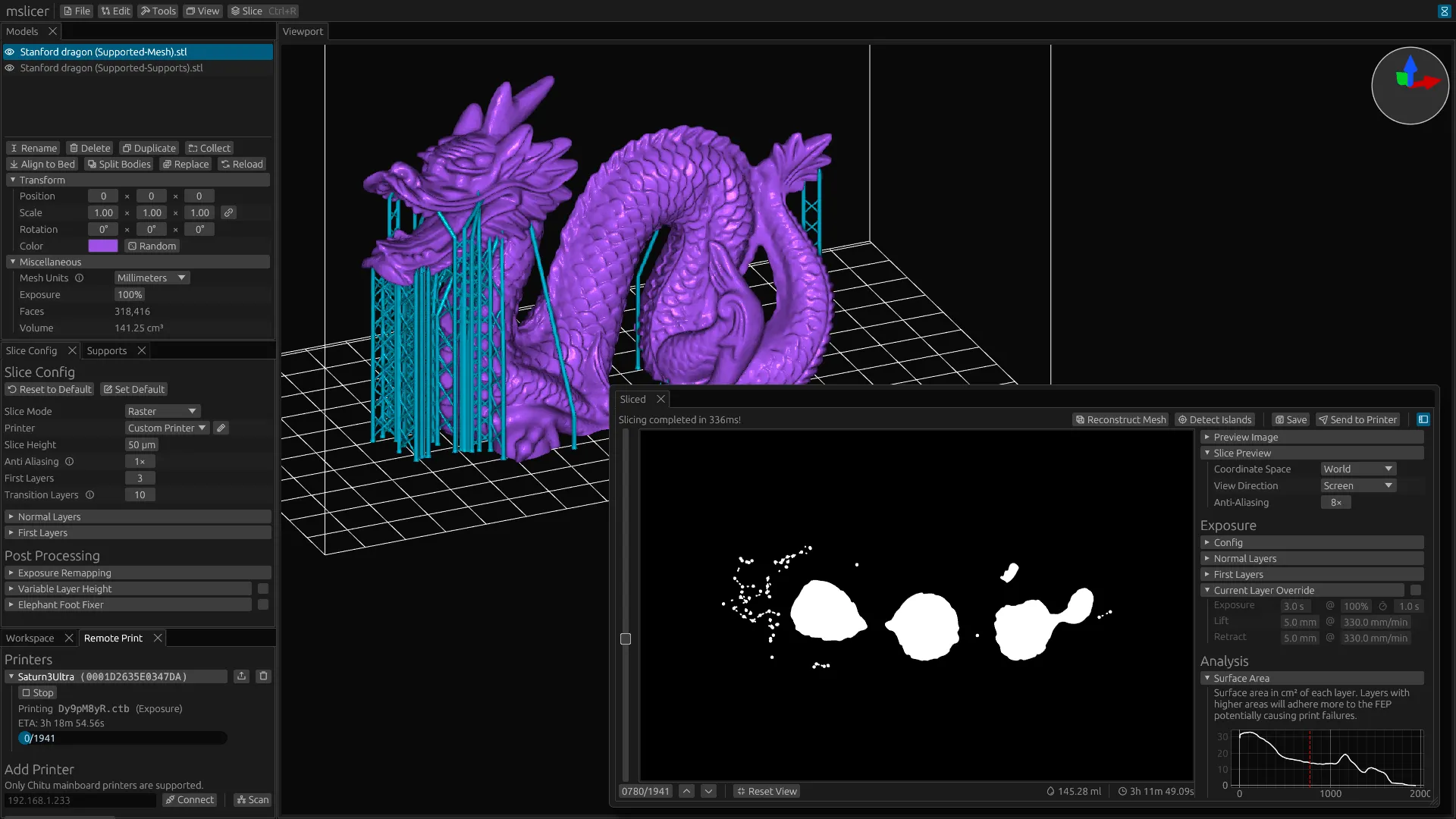Screen dimensions: 1456x819
Task: Close the Remote Print tab
Action: [158, 639]
